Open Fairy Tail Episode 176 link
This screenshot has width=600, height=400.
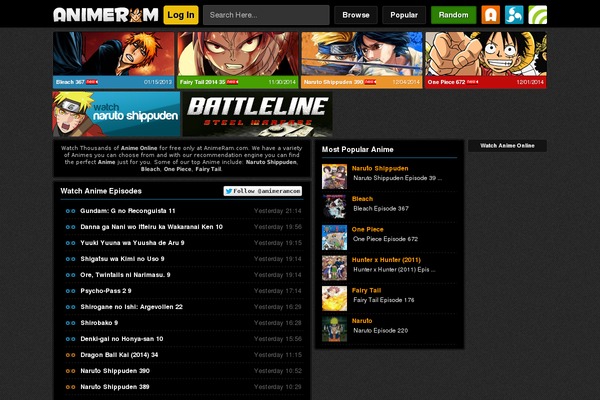[x=384, y=300]
